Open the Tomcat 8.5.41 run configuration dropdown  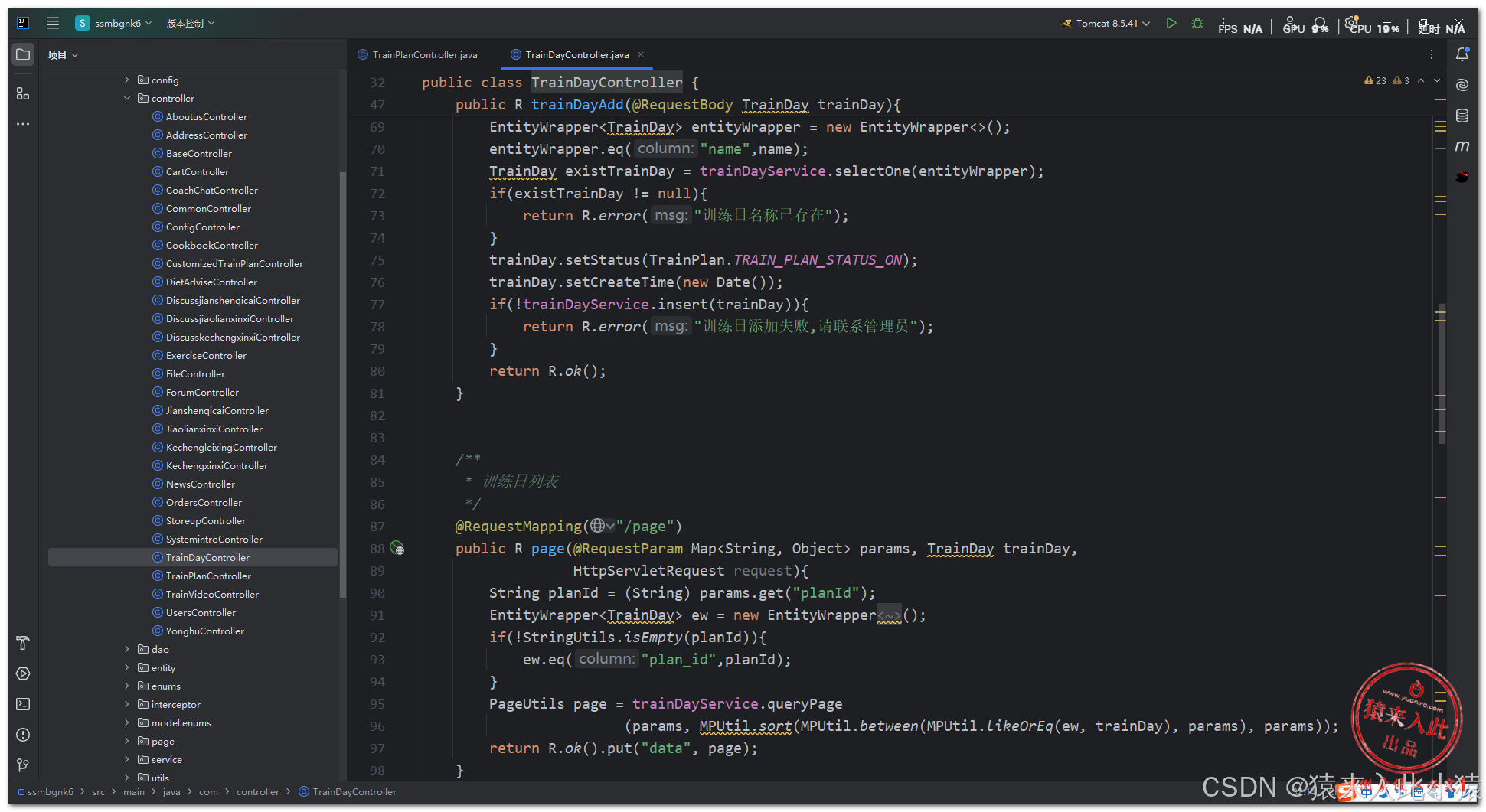point(1105,24)
